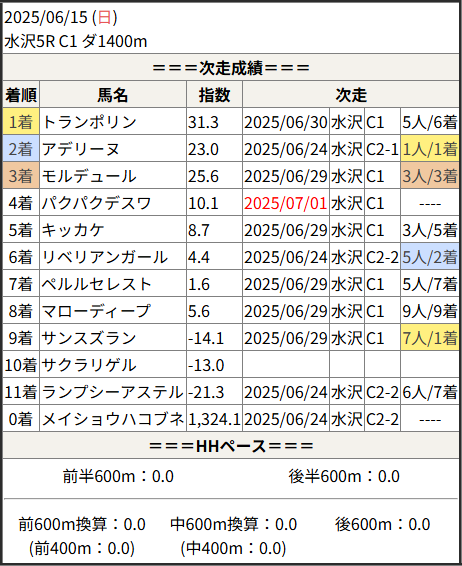Click the orange 3人/3着 result cell
The width and height of the screenshot is (462, 566).
coord(430,176)
